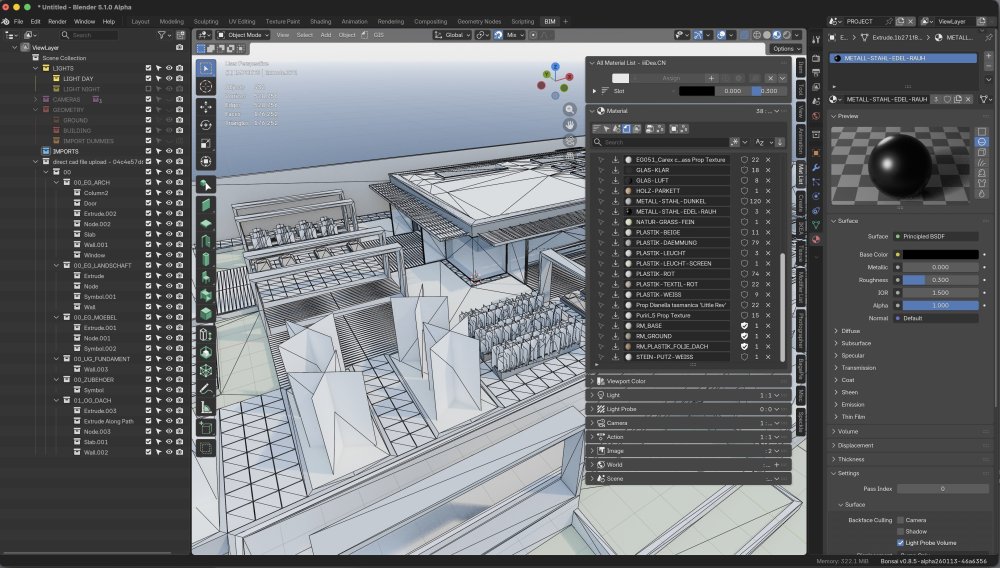The image size is (1000, 568).
Task: Select the Move tool in viewport toolbar
Action: [205, 105]
